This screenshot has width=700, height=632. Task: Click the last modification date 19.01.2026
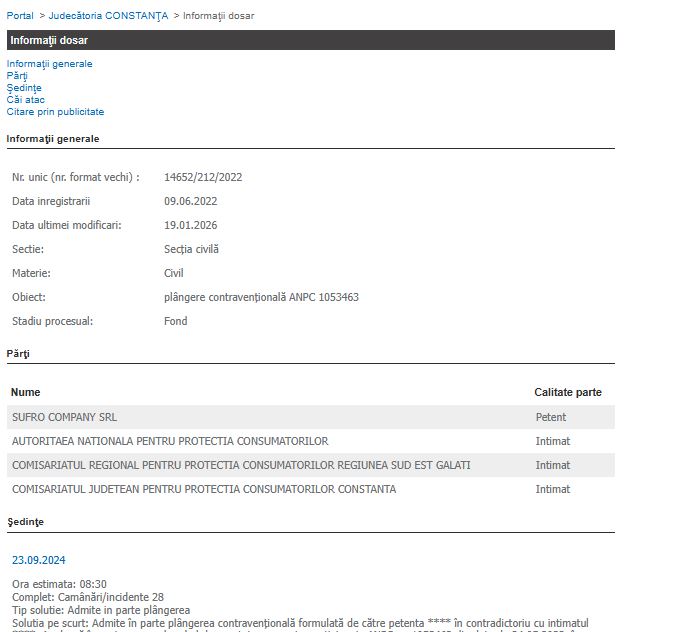(190, 226)
